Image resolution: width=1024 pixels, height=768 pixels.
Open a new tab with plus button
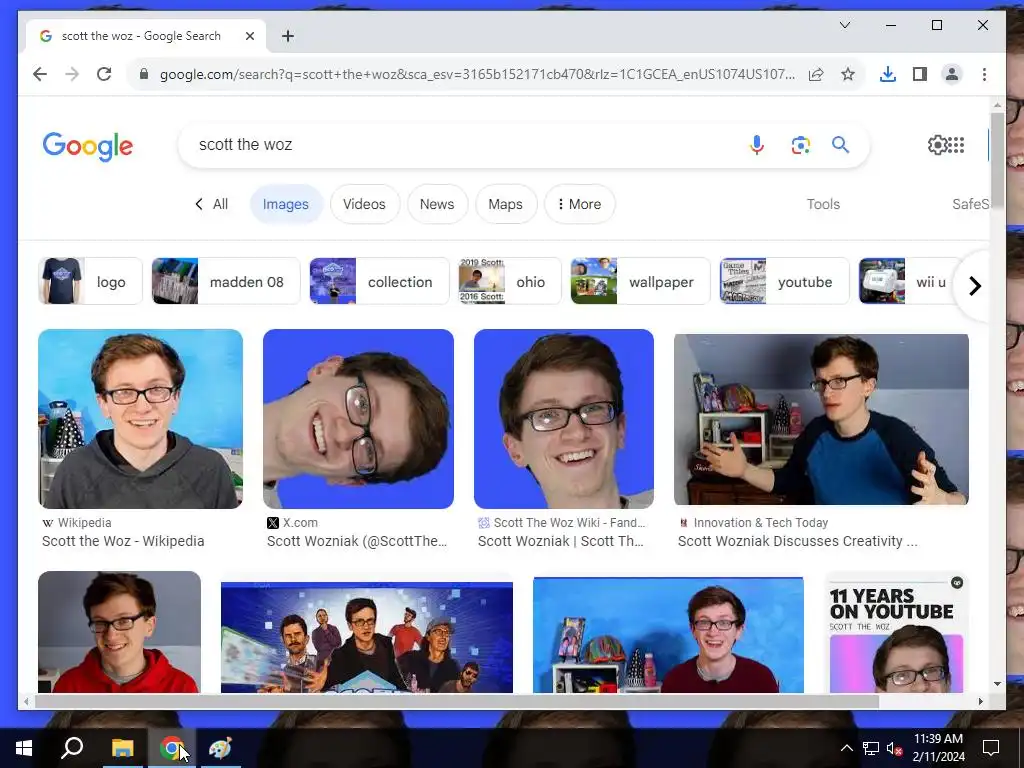(288, 37)
